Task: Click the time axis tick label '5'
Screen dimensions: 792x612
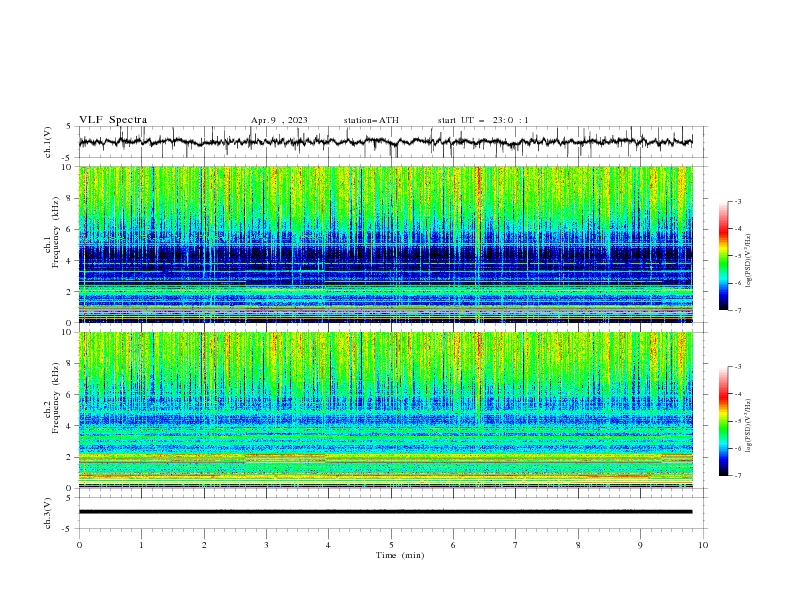Action: click(391, 545)
